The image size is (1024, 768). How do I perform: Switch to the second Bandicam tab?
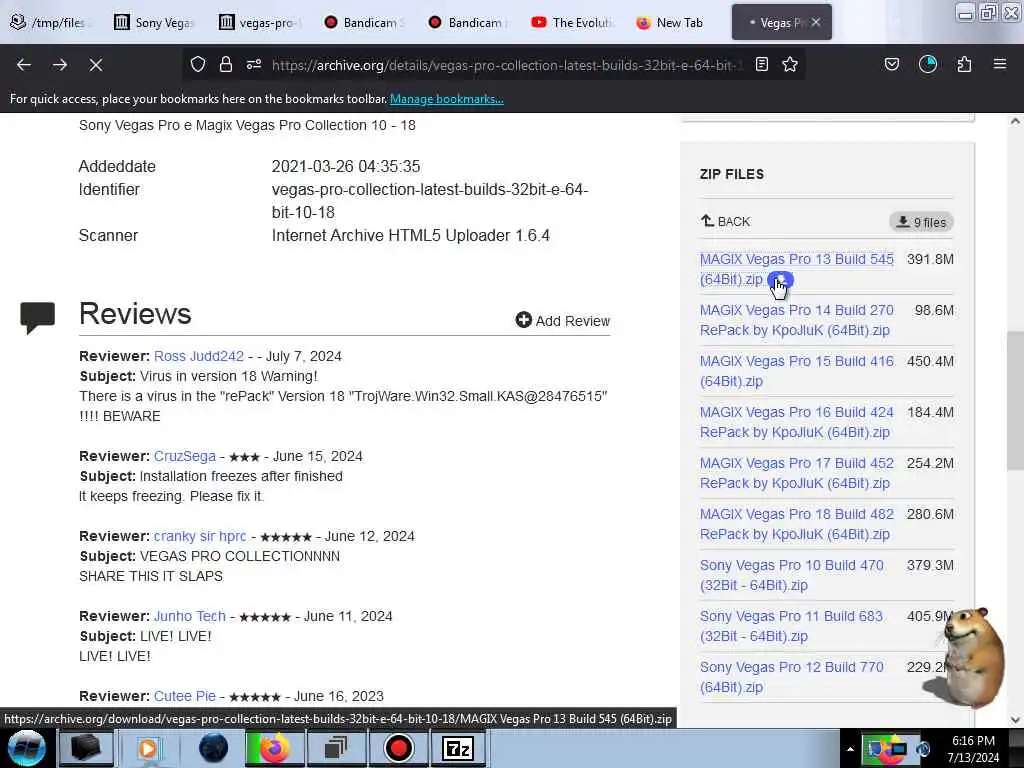(x=469, y=23)
